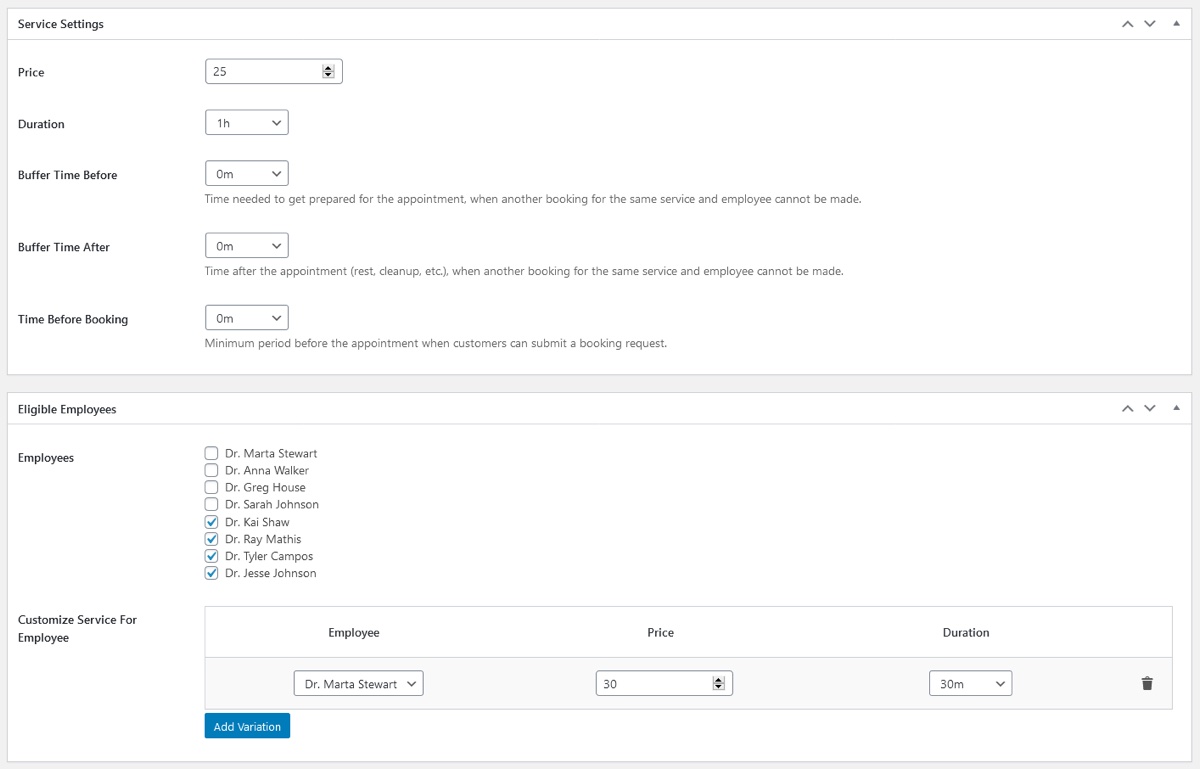
Task: Enable Dr. Greg House as employee
Action: click(x=211, y=487)
